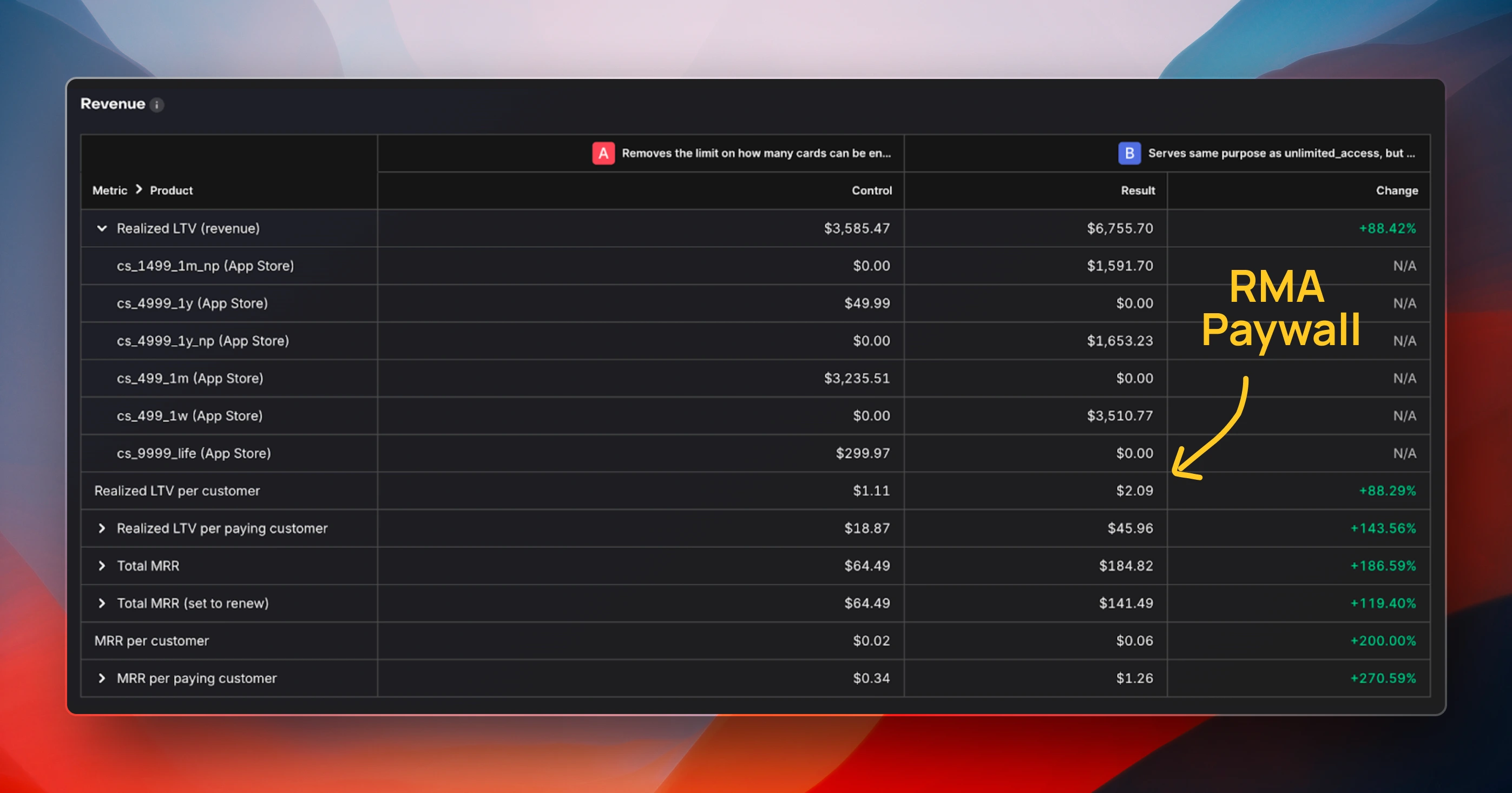
Task: Click the red variant A badge
Action: coord(603,153)
